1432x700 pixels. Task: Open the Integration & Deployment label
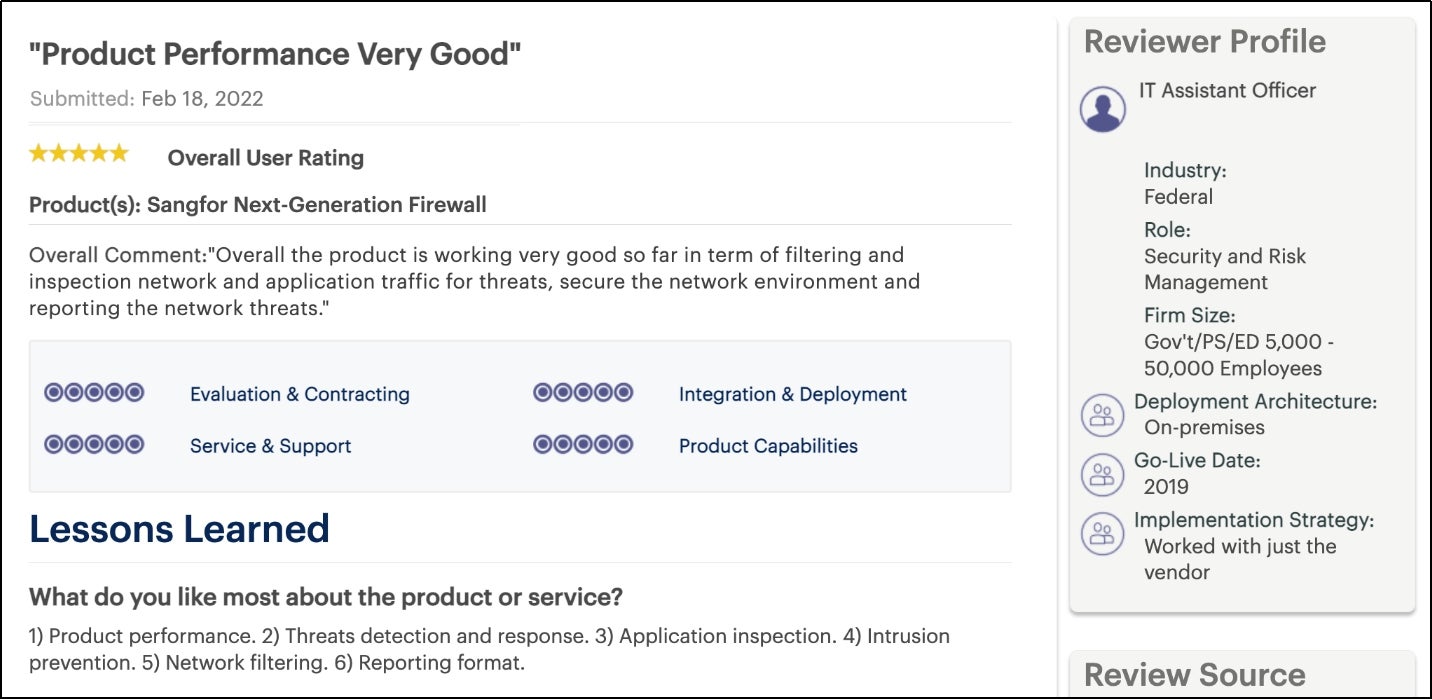[793, 394]
